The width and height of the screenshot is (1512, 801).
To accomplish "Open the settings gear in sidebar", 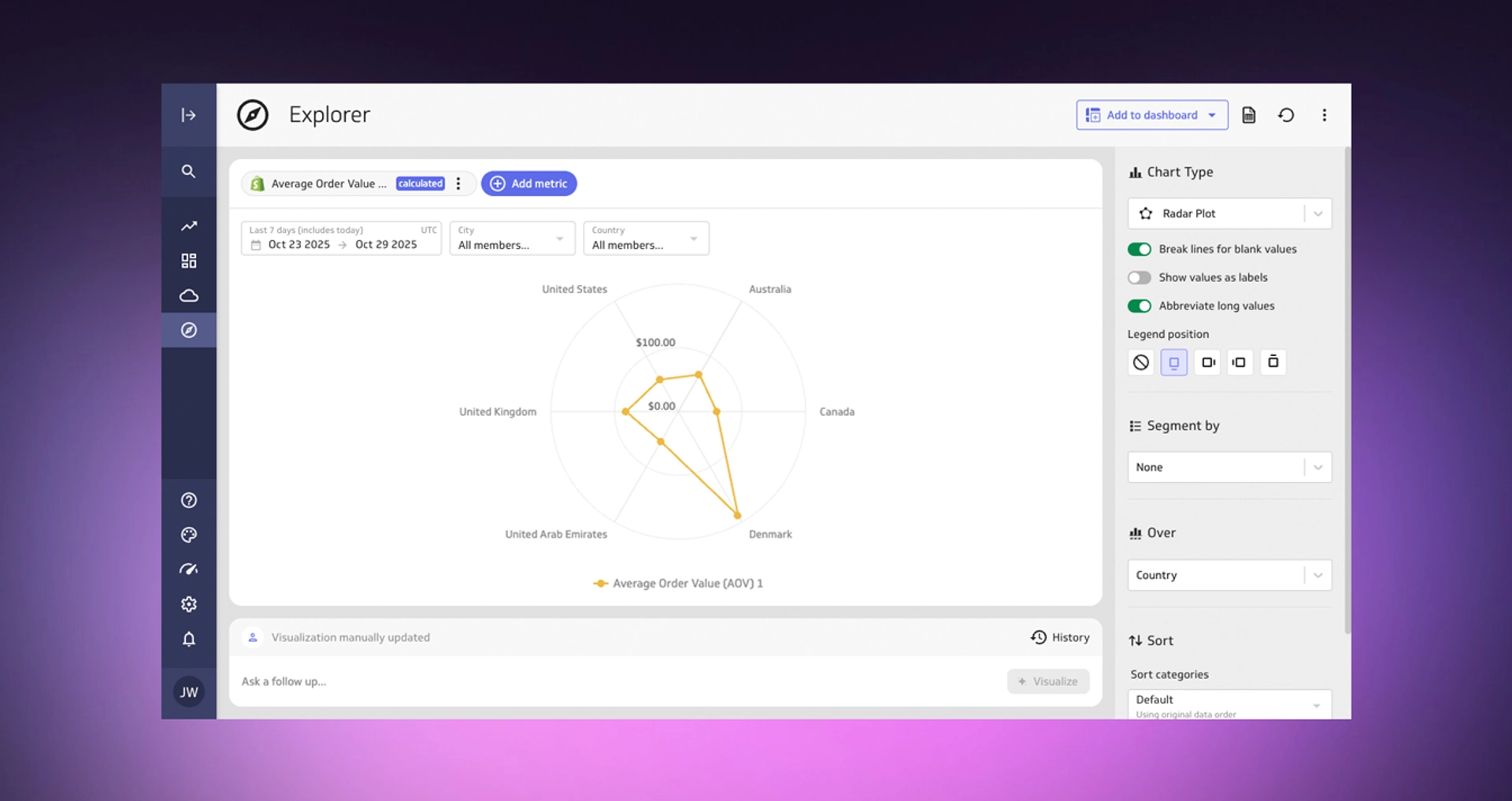I will [188, 604].
